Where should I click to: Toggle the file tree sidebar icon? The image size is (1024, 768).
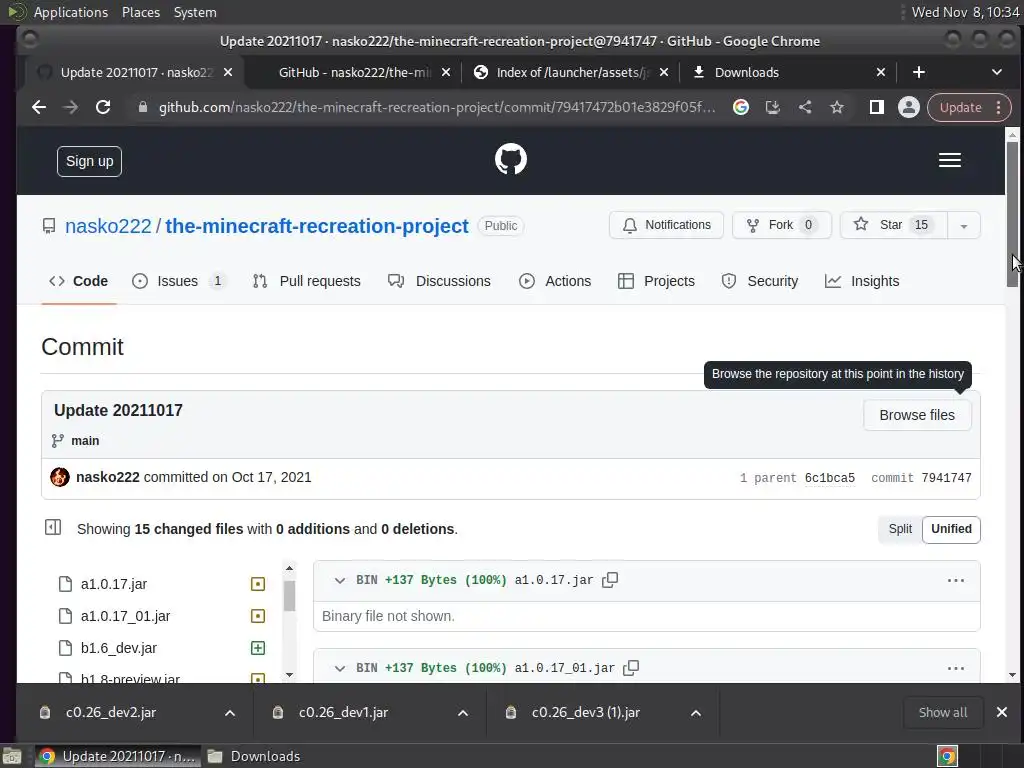tap(53, 527)
